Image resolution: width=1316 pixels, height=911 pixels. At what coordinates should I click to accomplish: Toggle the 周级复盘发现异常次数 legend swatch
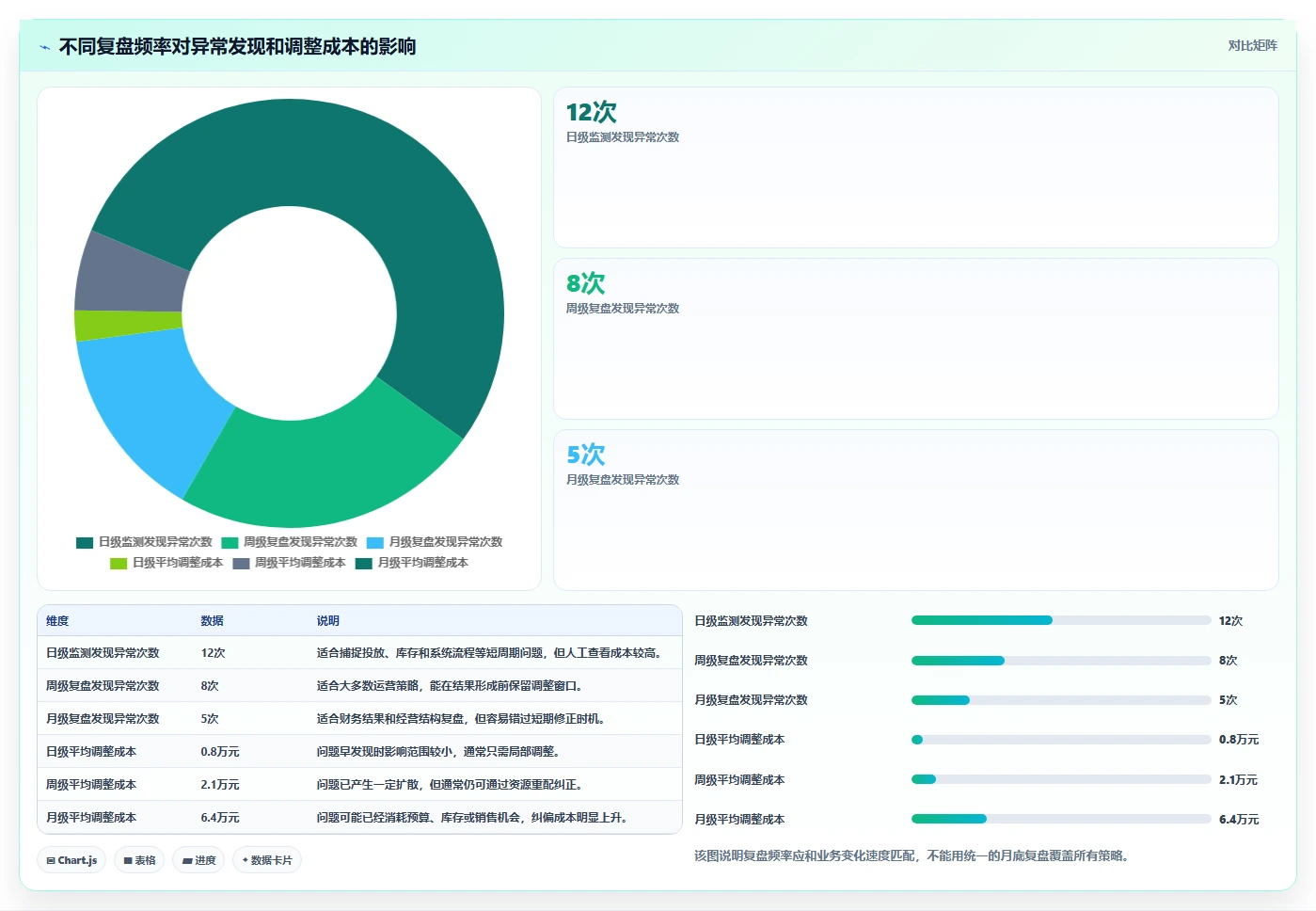230,542
